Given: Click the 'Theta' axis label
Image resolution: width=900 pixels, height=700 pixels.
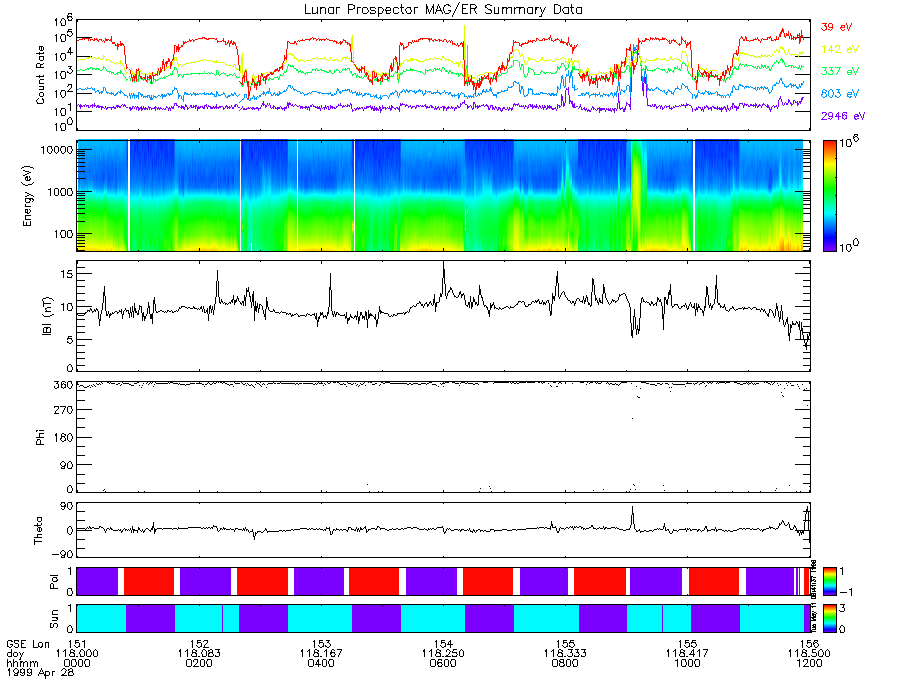Looking at the screenshot, I should (x=38, y=531).
